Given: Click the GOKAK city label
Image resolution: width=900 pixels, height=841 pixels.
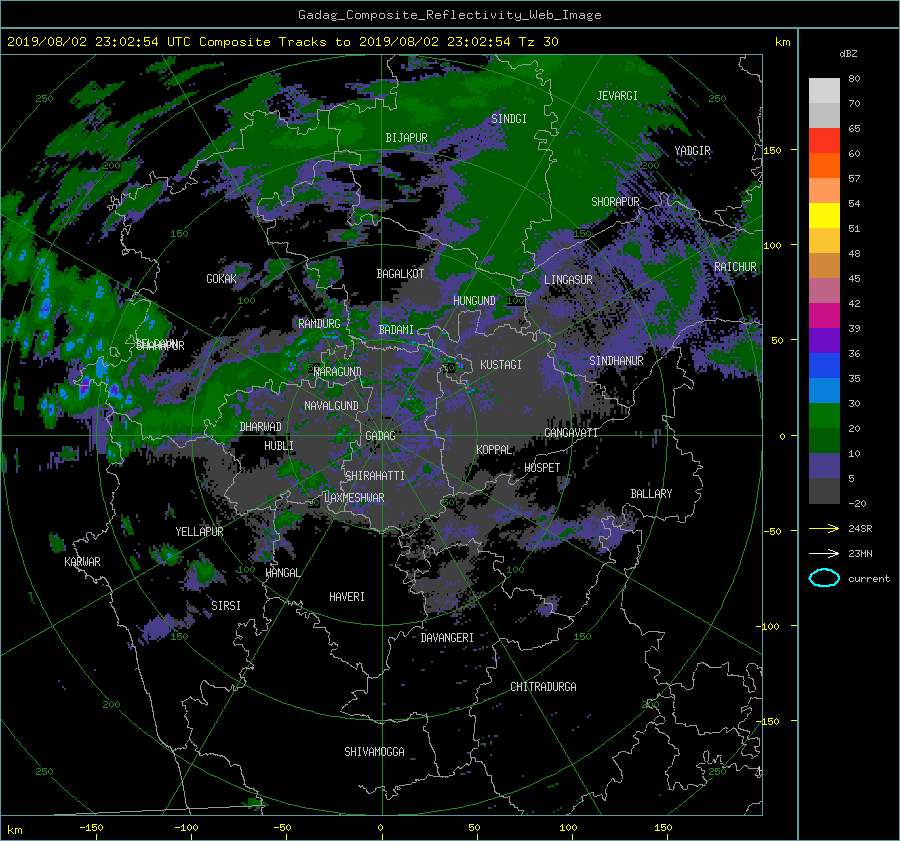Looking at the screenshot, I should 221,279.
